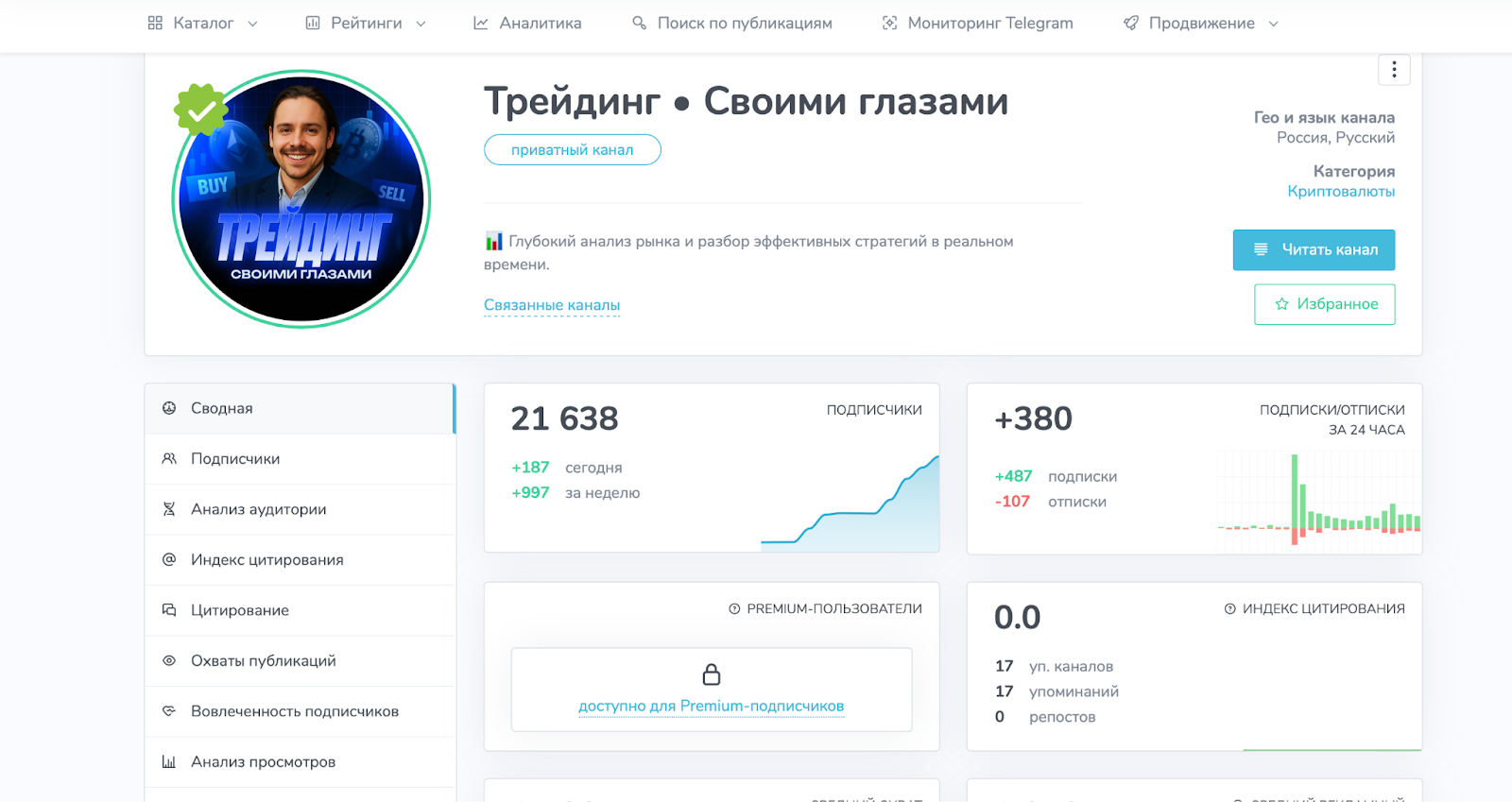Click the Сводная sidebar icon

tap(169, 408)
